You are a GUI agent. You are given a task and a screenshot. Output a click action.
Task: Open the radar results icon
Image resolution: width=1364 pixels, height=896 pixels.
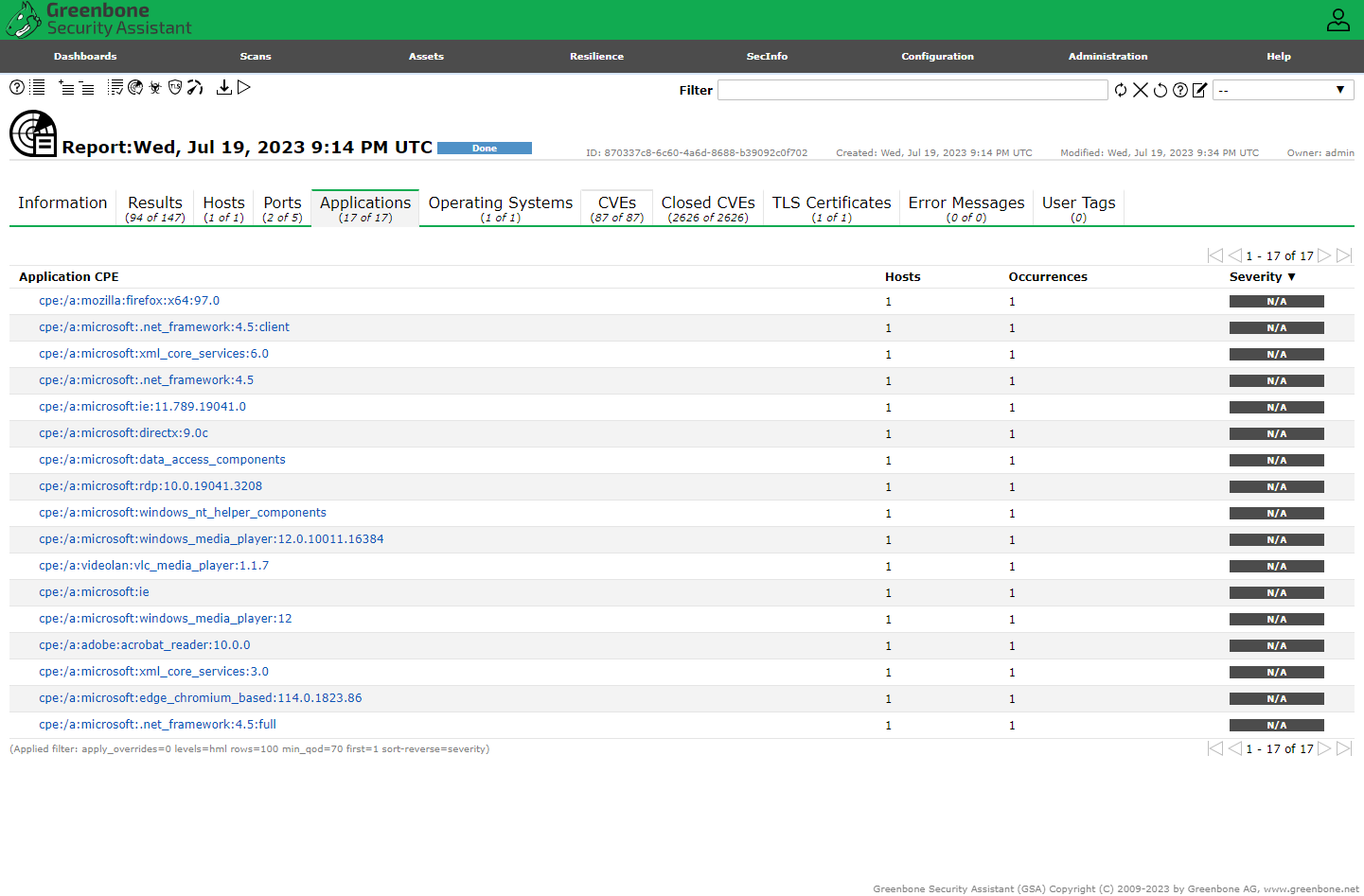(135, 87)
